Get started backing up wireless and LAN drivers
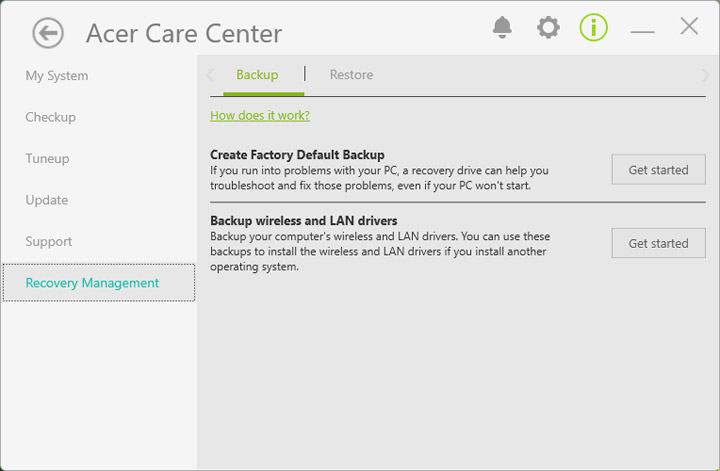The height and width of the screenshot is (471, 720). tap(658, 243)
